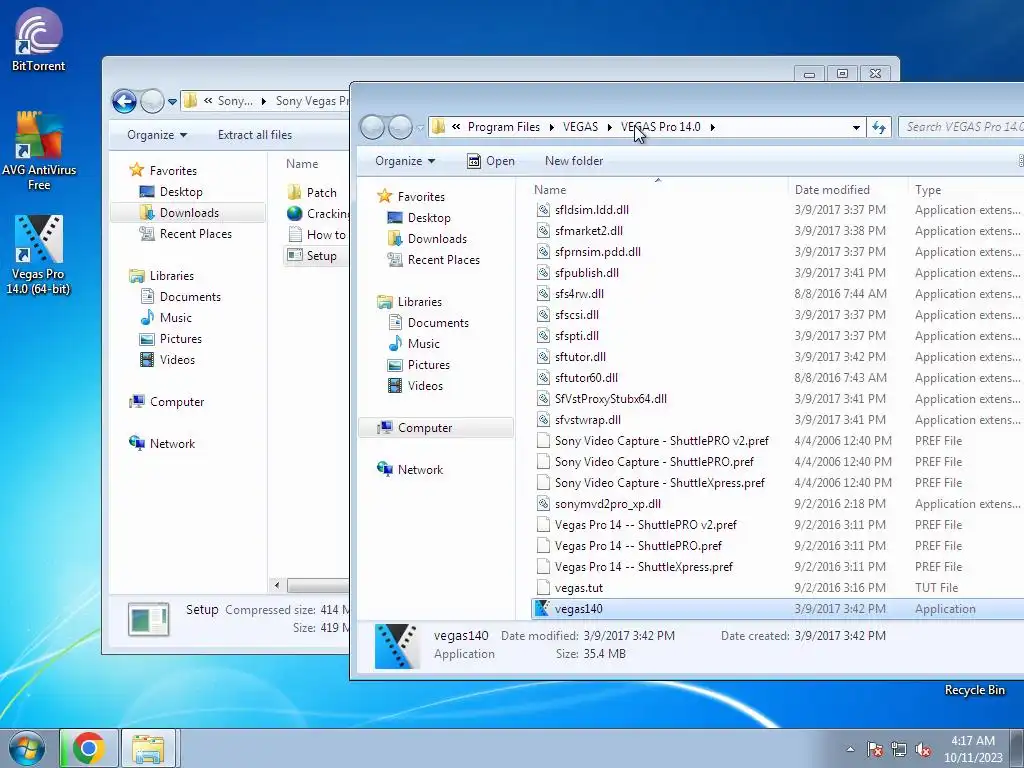Viewport: 1024px width, 768px height.
Task: Open Google Chrome from the taskbar
Action: coord(89,748)
